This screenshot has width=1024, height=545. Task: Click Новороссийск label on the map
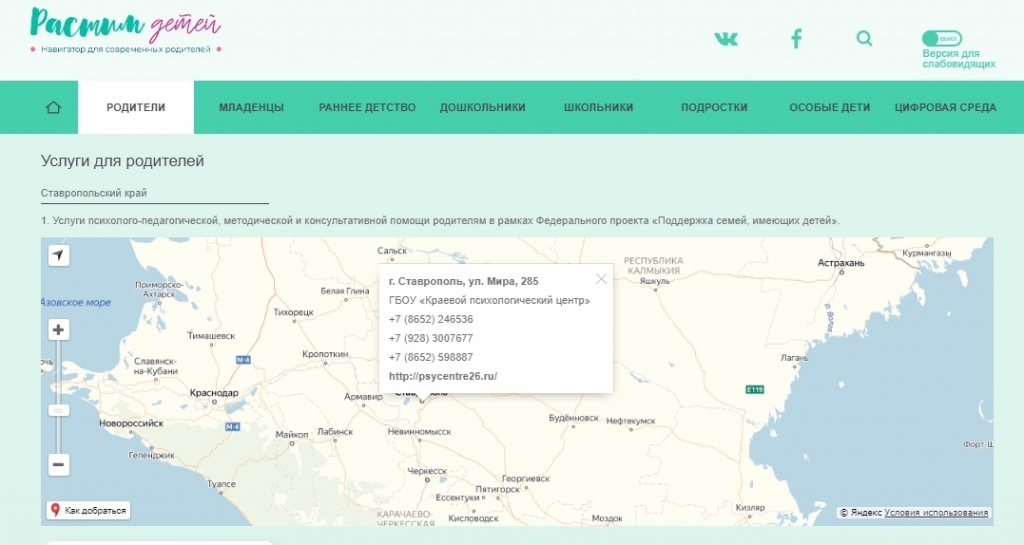(x=131, y=423)
